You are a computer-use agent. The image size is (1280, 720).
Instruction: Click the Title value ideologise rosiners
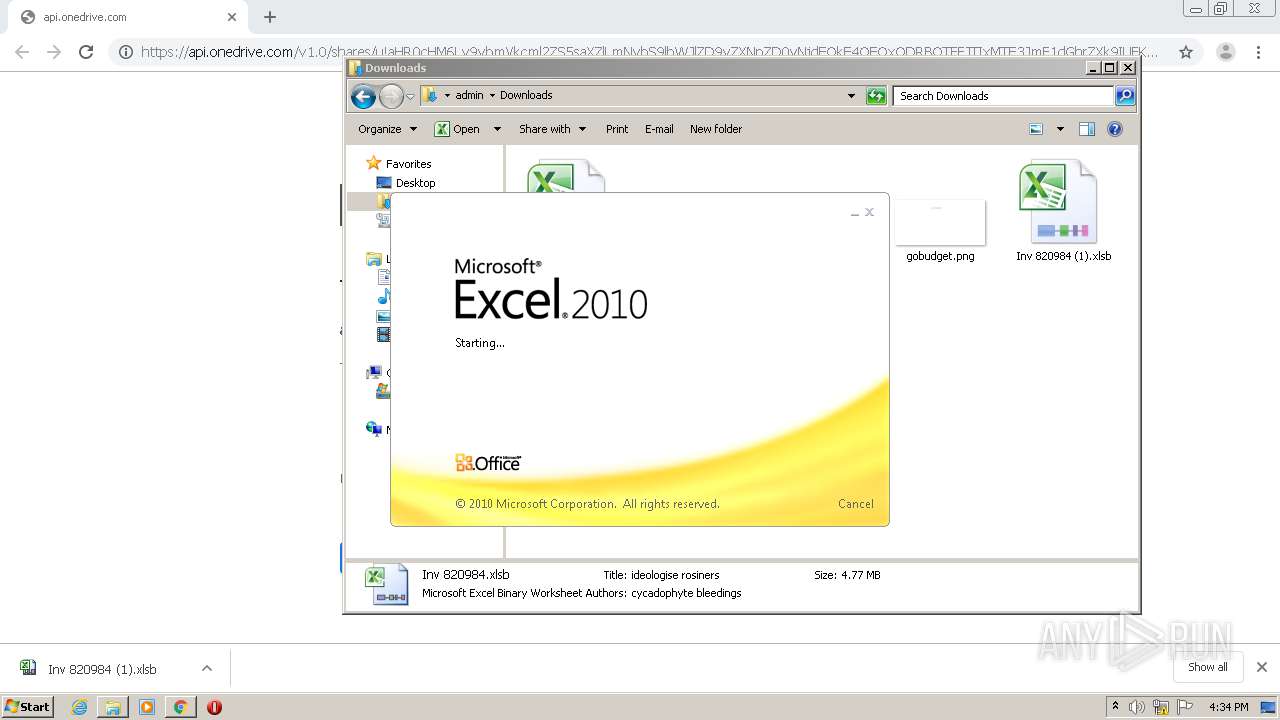click(675, 575)
